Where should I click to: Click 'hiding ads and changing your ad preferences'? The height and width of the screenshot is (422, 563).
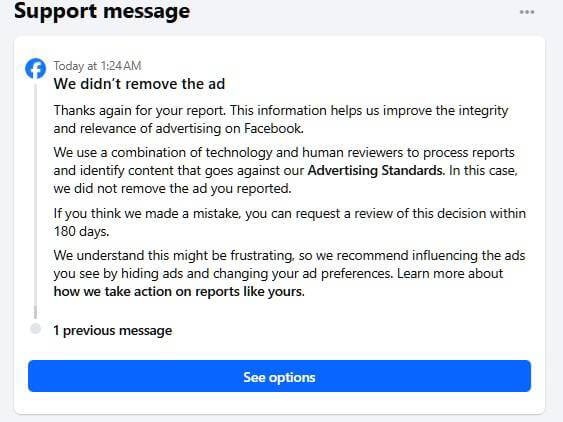pyautogui.click(x=256, y=274)
